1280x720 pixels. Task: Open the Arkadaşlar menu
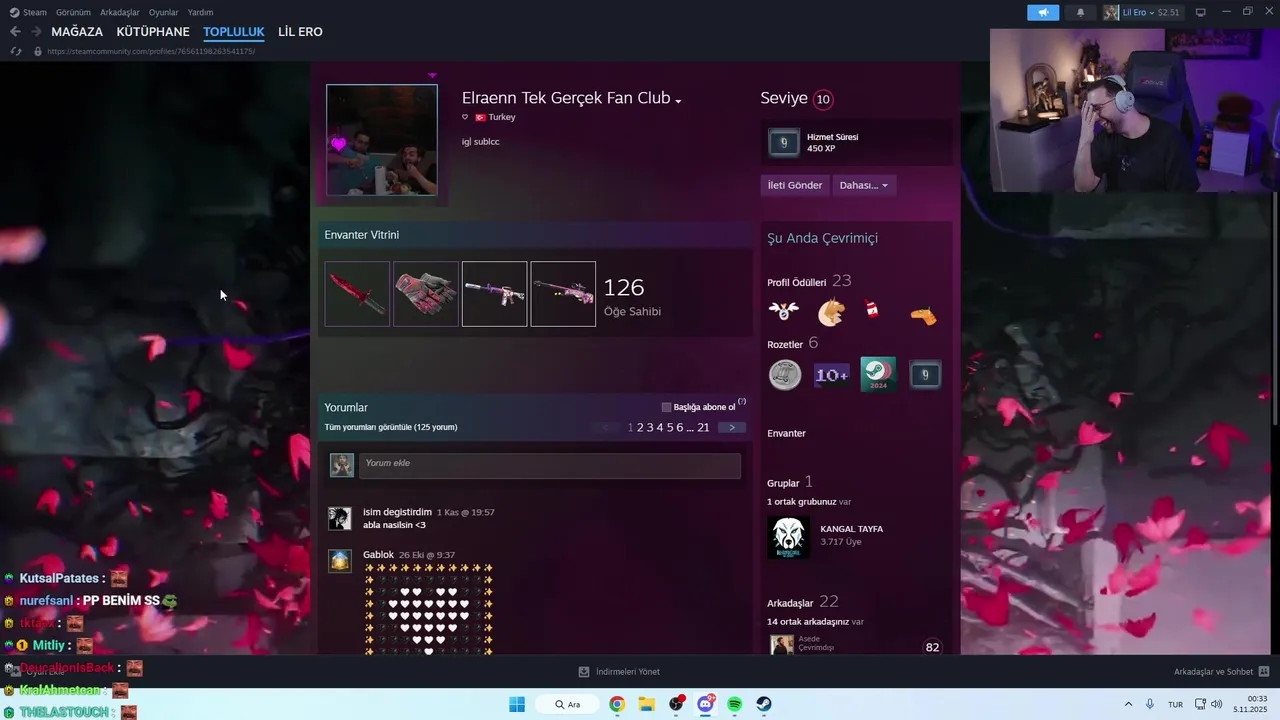[x=120, y=12]
